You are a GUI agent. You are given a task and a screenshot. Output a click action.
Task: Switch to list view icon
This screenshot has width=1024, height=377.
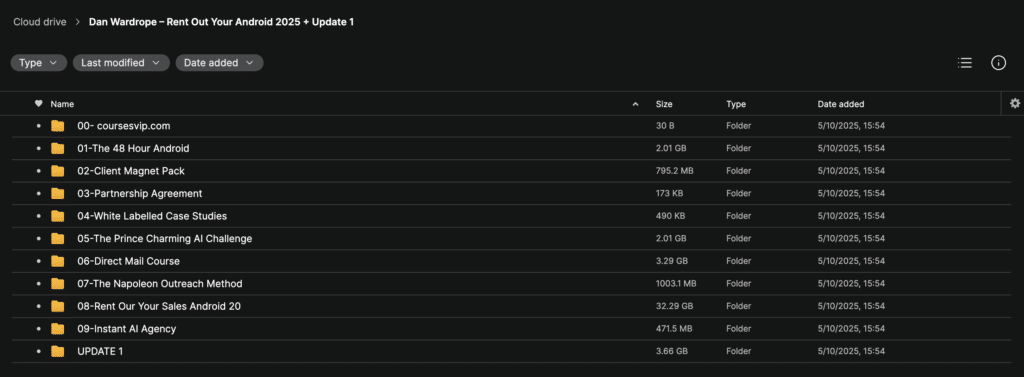click(x=965, y=63)
